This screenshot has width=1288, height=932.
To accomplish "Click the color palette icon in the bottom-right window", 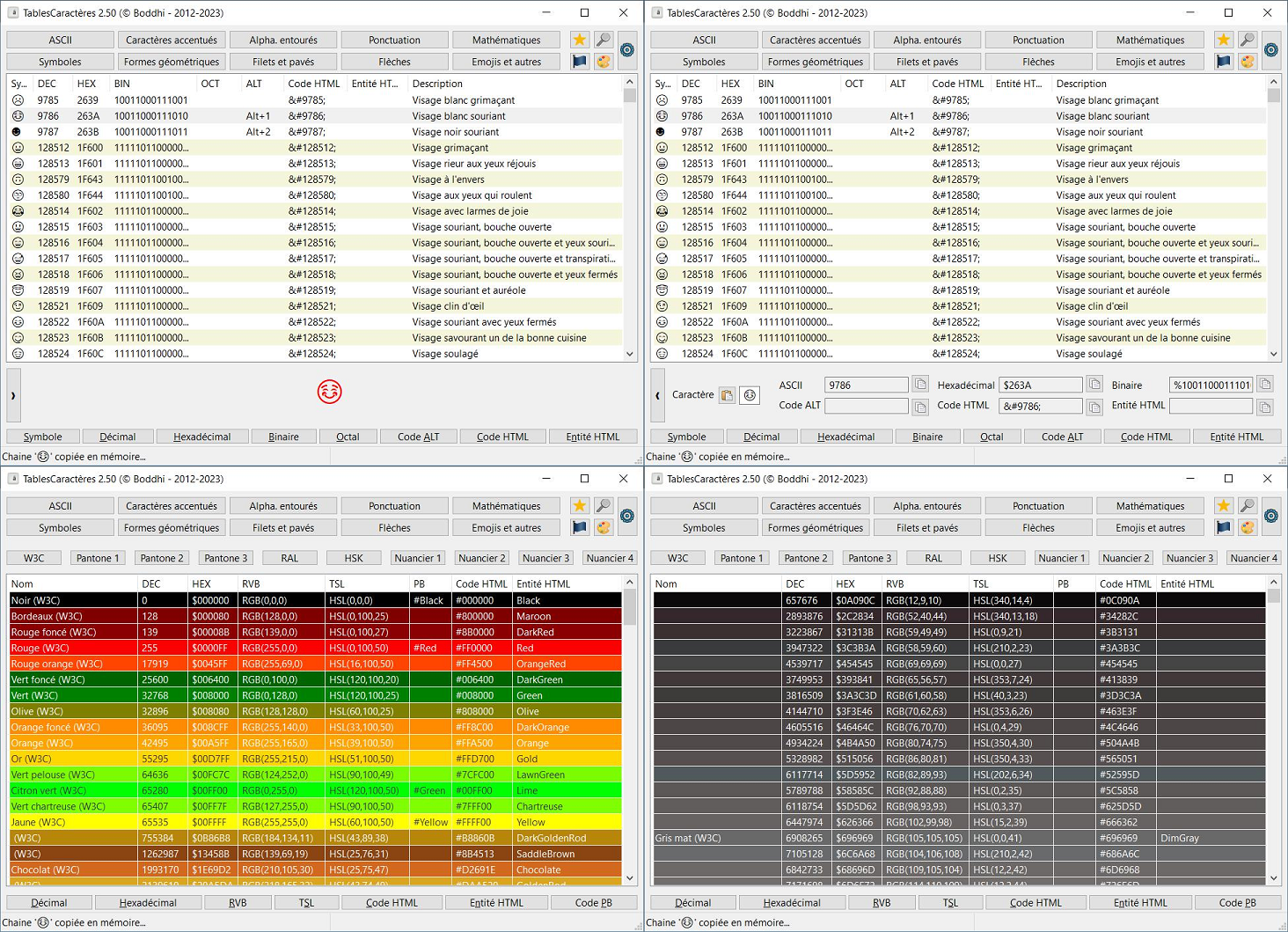I will [1248, 528].
